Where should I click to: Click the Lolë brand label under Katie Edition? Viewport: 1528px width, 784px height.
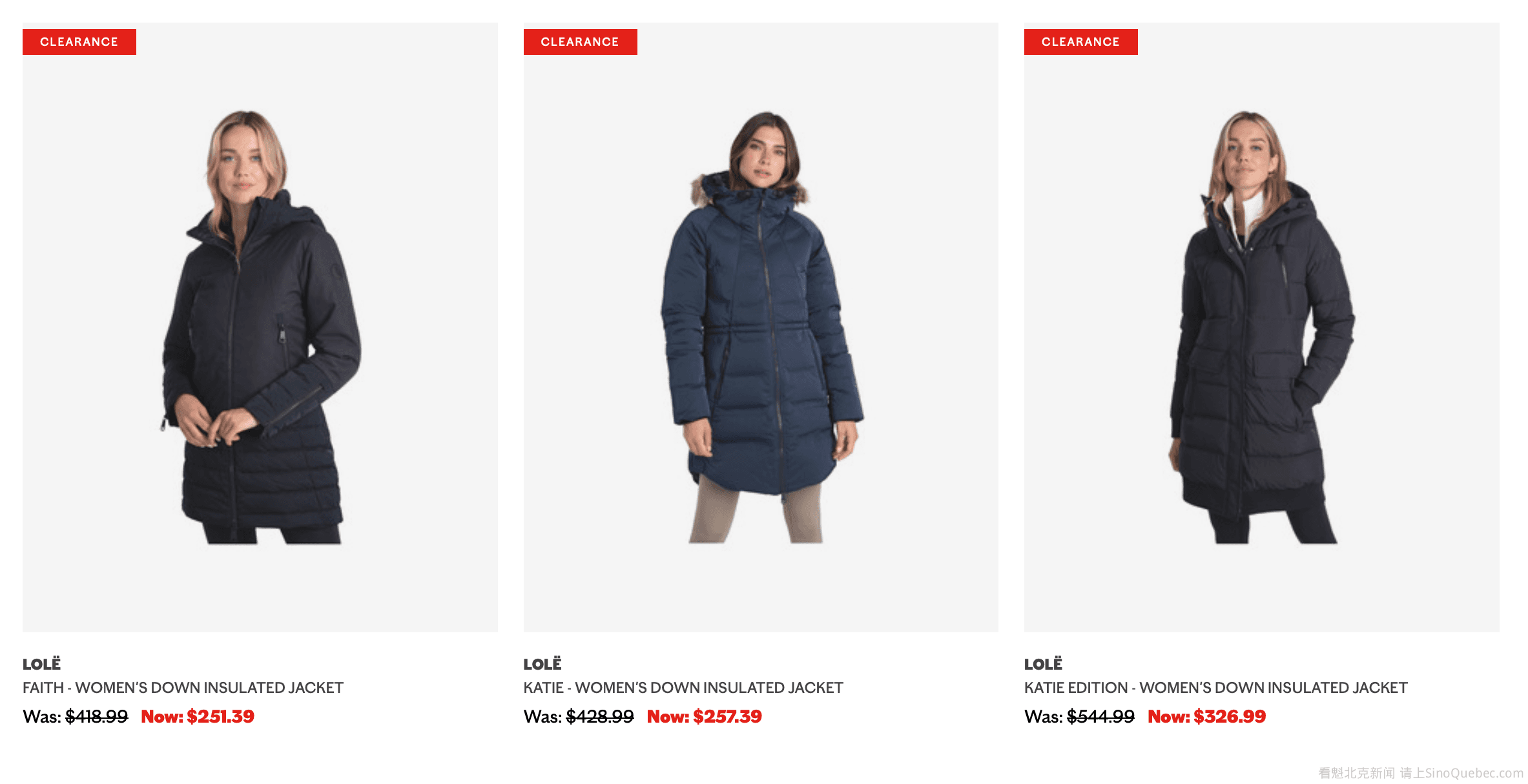(x=1043, y=664)
